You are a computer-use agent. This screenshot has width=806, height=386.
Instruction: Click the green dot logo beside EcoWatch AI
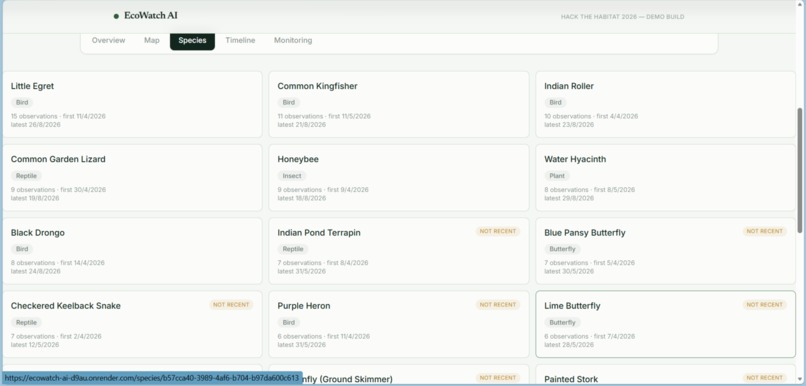tap(116, 16)
